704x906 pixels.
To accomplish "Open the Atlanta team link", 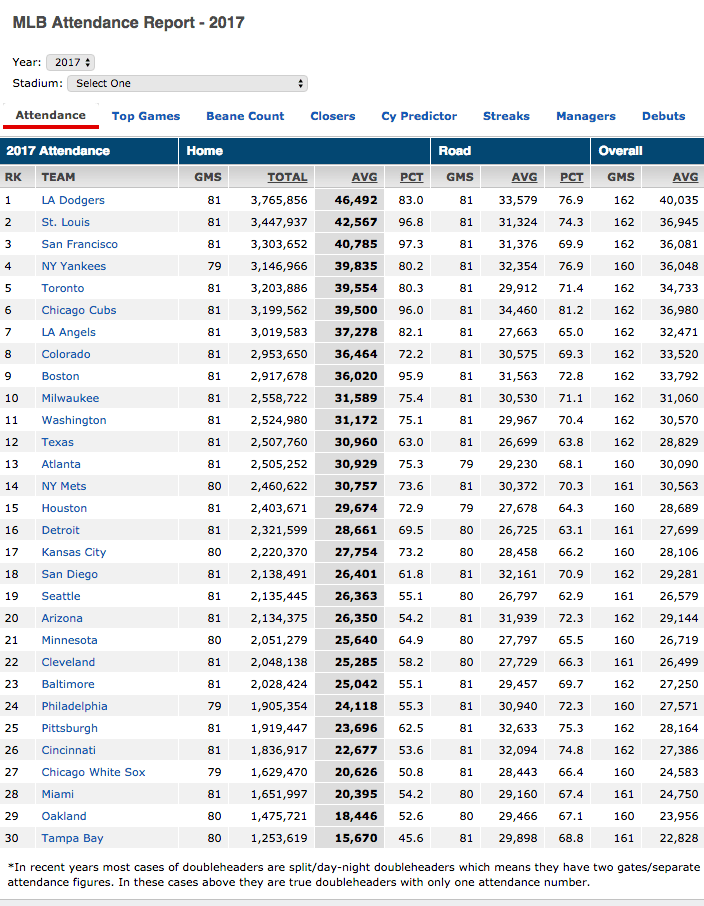I will pyautogui.click(x=61, y=464).
